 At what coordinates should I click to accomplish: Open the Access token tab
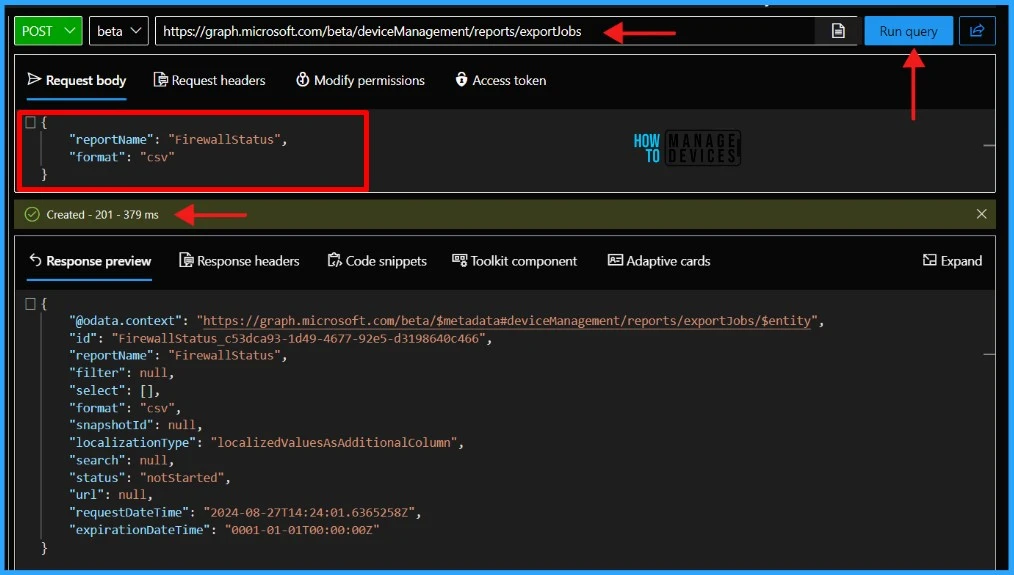501,80
